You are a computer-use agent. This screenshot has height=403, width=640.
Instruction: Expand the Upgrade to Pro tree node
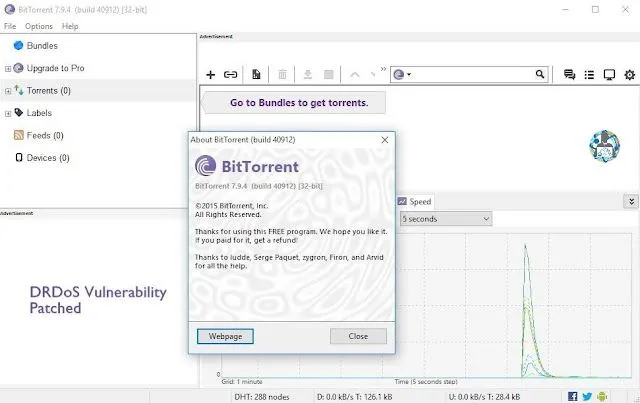pos(8,69)
